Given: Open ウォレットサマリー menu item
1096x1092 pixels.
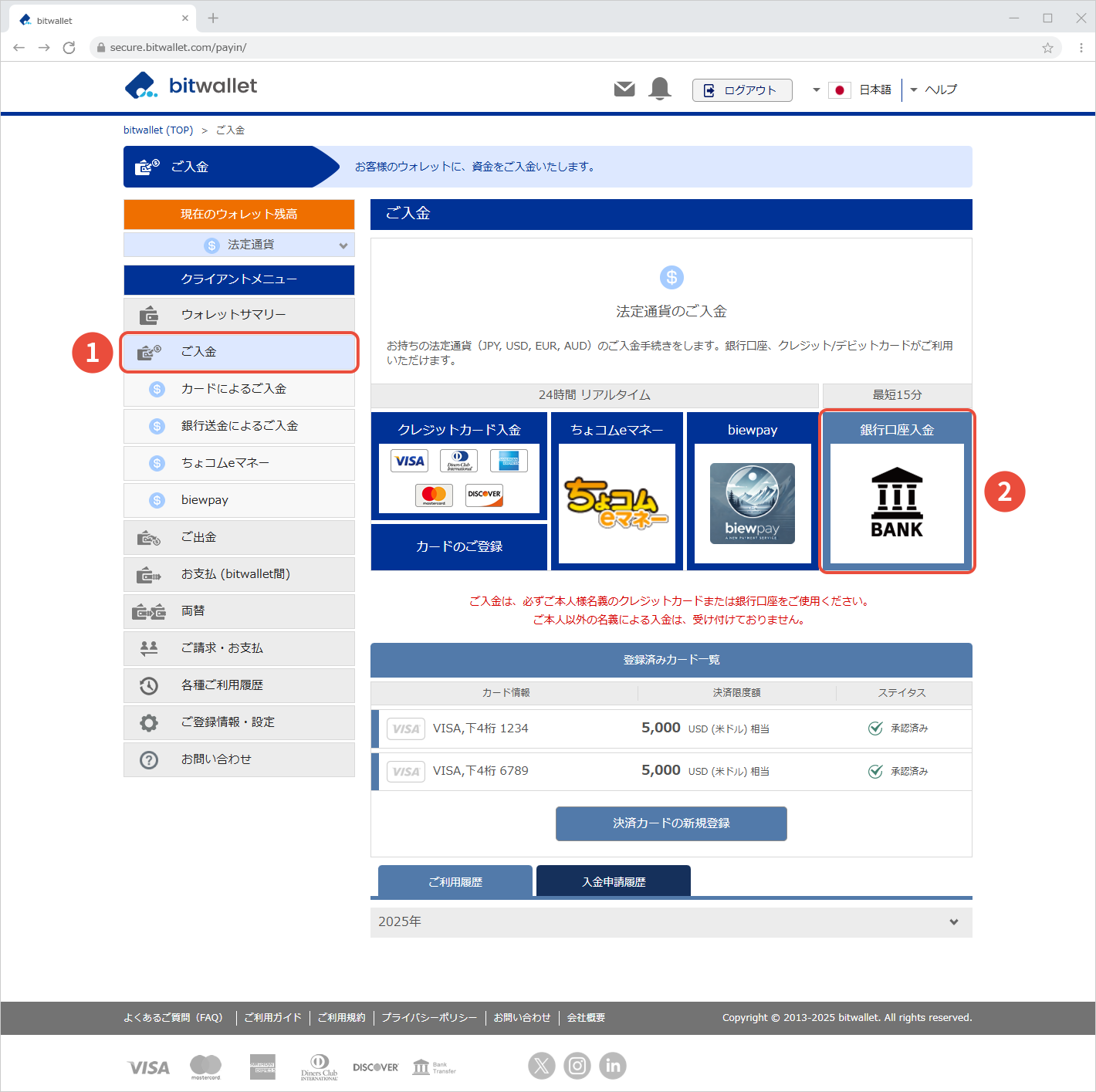Looking at the screenshot, I should (239, 315).
